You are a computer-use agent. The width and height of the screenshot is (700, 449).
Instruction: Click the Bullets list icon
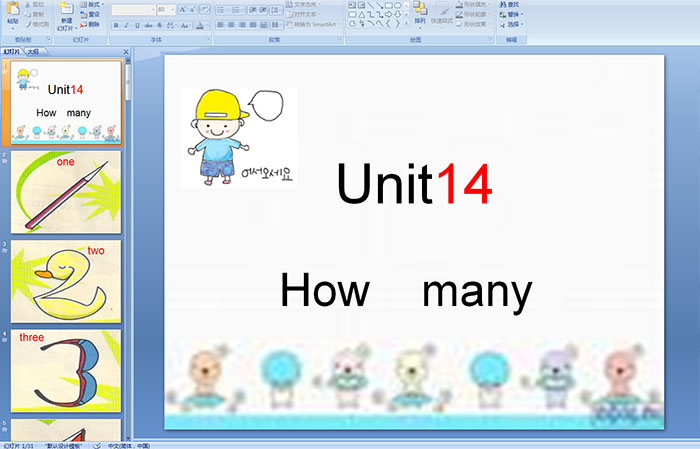tap(222, 9)
